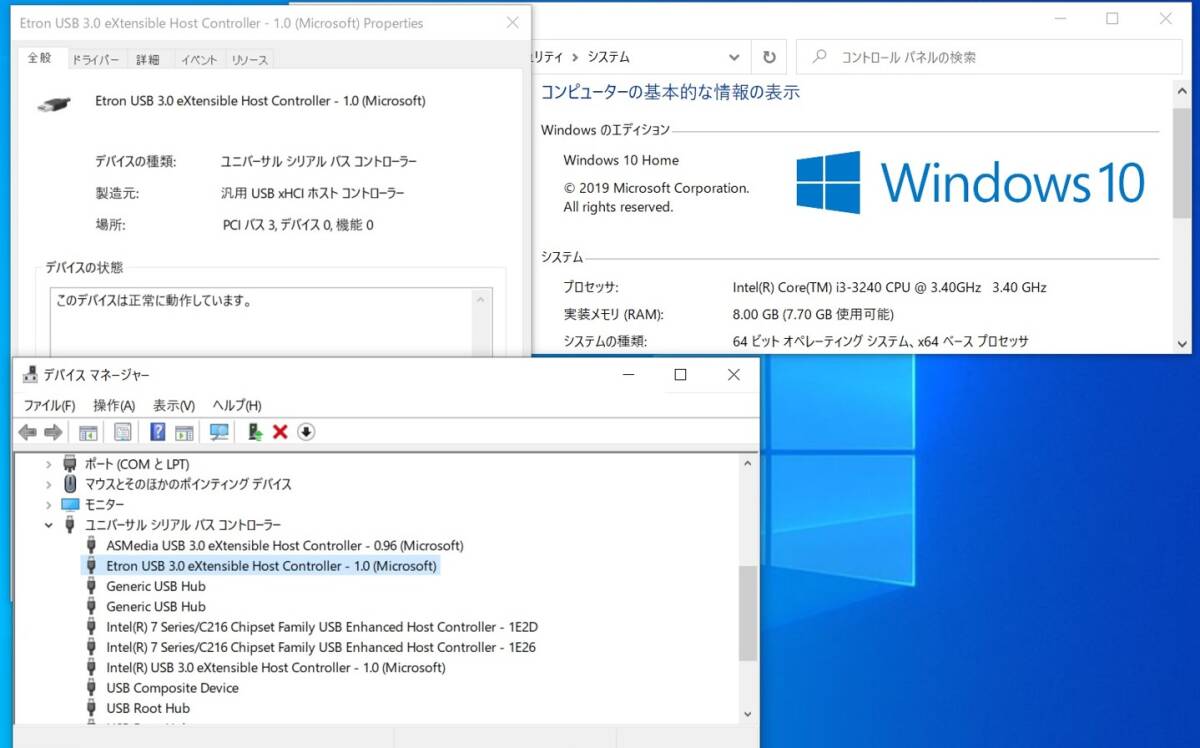Select Intel 7 Series USB Enhanced Controller 1E2D
Image resolution: width=1200 pixels, height=748 pixels.
[x=322, y=627]
